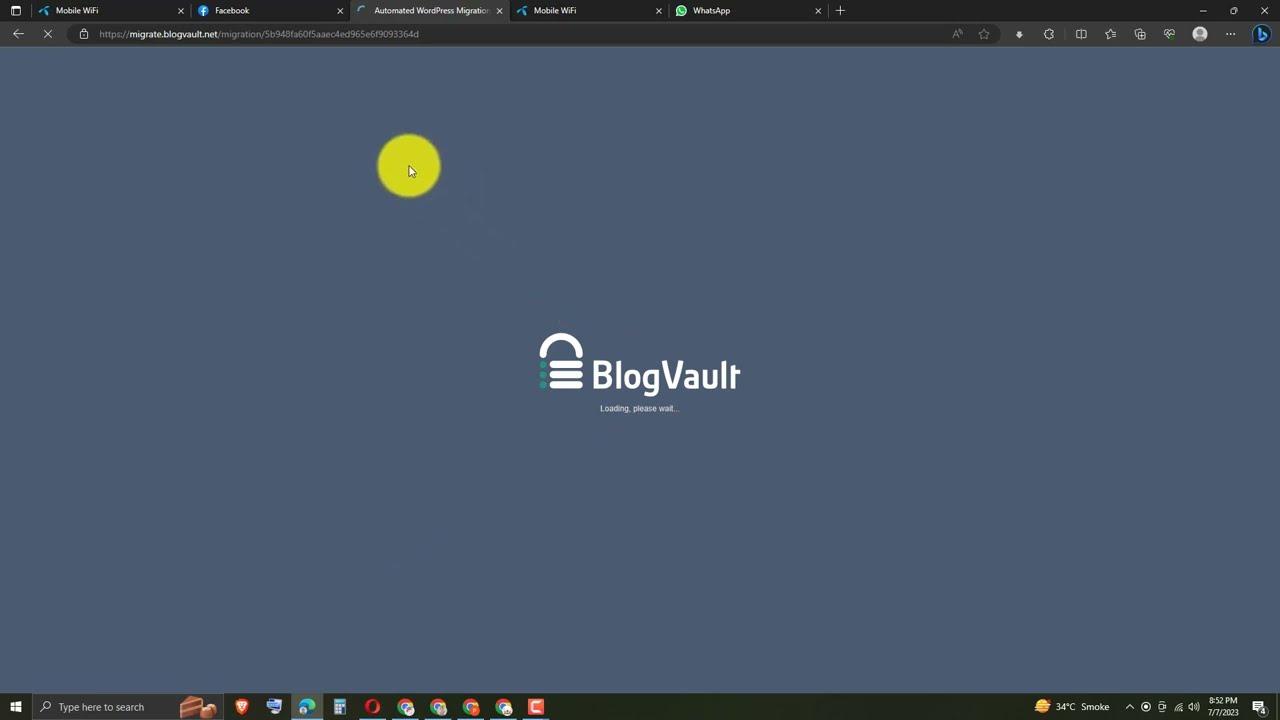Open Calculator from the taskbar
This screenshot has height=720, width=1280.
[x=340, y=707]
